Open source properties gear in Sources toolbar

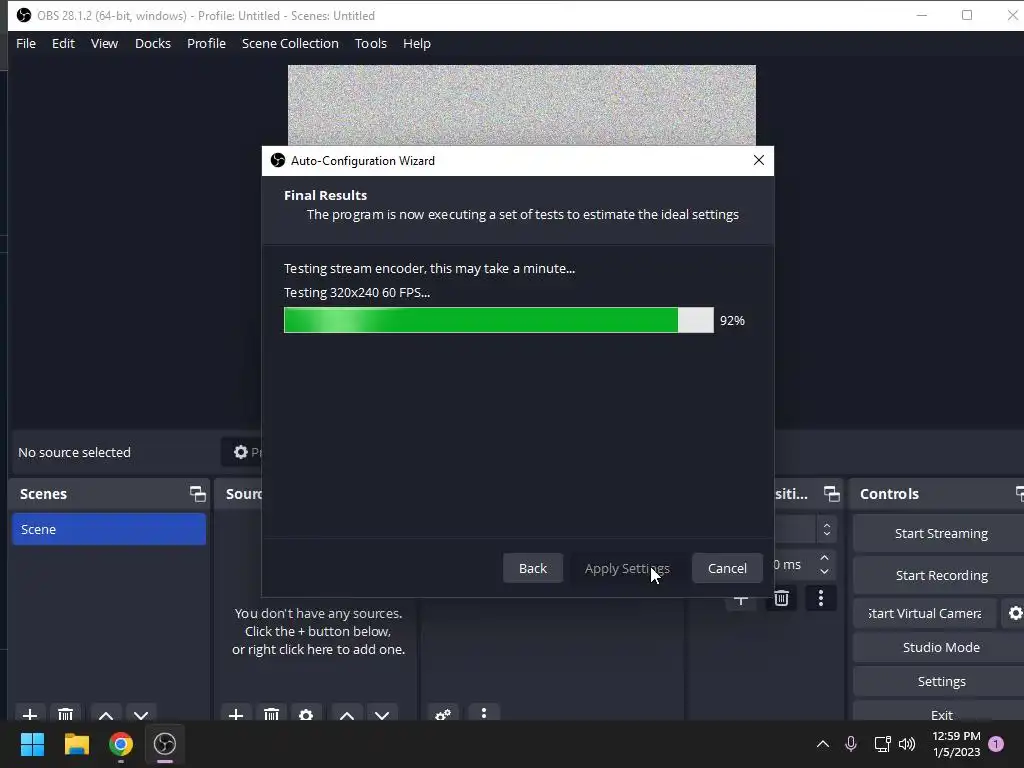pyautogui.click(x=306, y=714)
